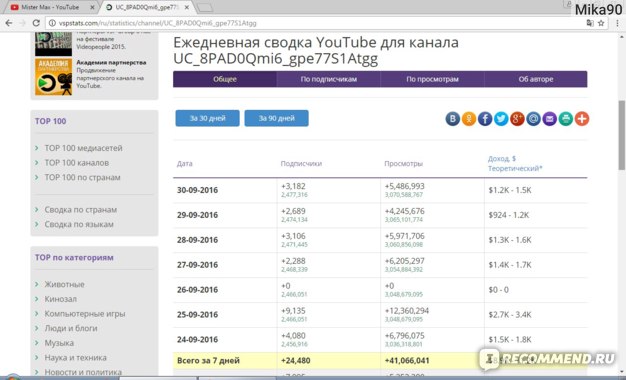Select date 26-09-2016 row
The image size is (626, 380).
coord(380,290)
